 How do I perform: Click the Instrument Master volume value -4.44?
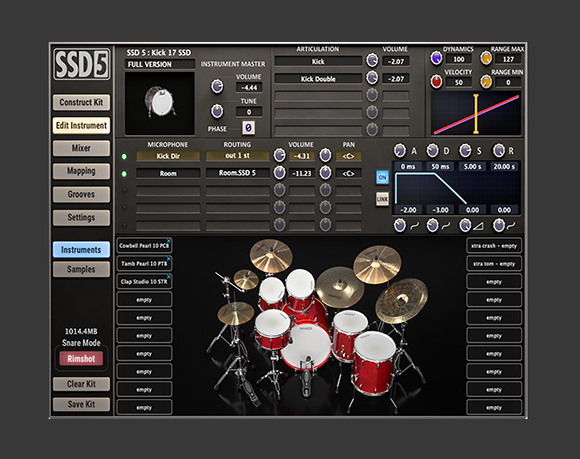tap(249, 88)
